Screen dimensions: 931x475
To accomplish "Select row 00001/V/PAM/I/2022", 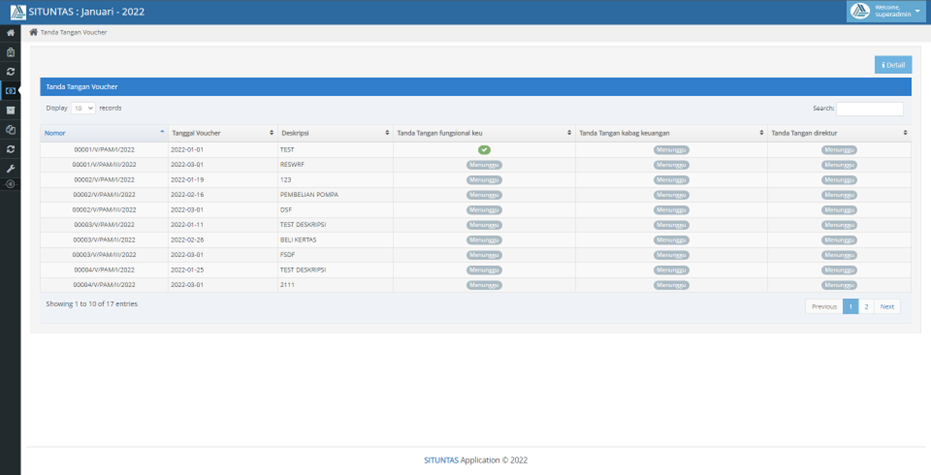I will [x=476, y=150].
